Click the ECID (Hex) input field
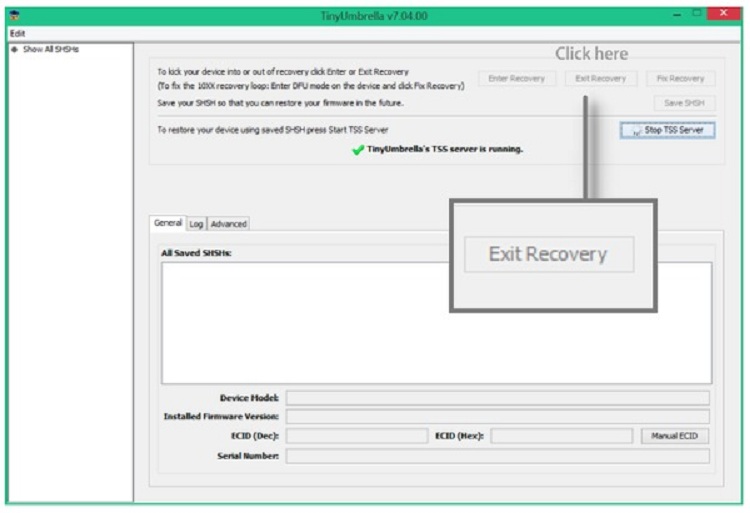This screenshot has width=750, height=513. (x=561, y=436)
